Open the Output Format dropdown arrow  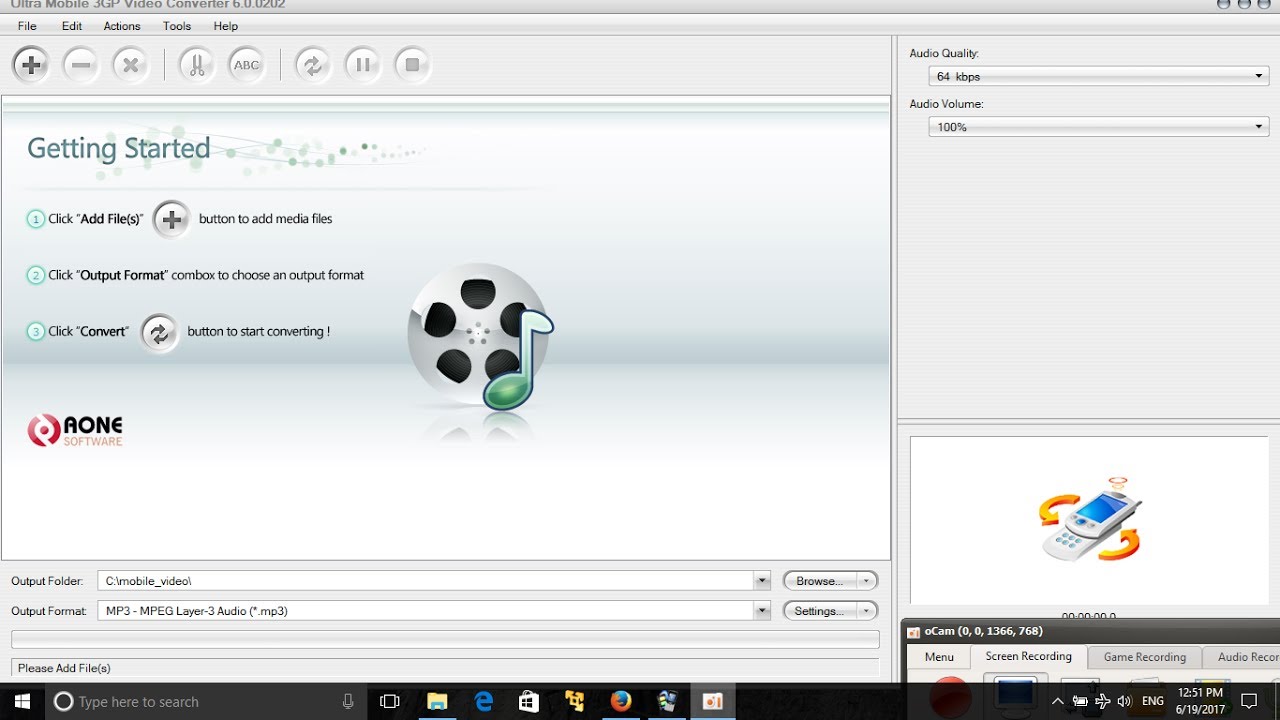coord(762,611)
